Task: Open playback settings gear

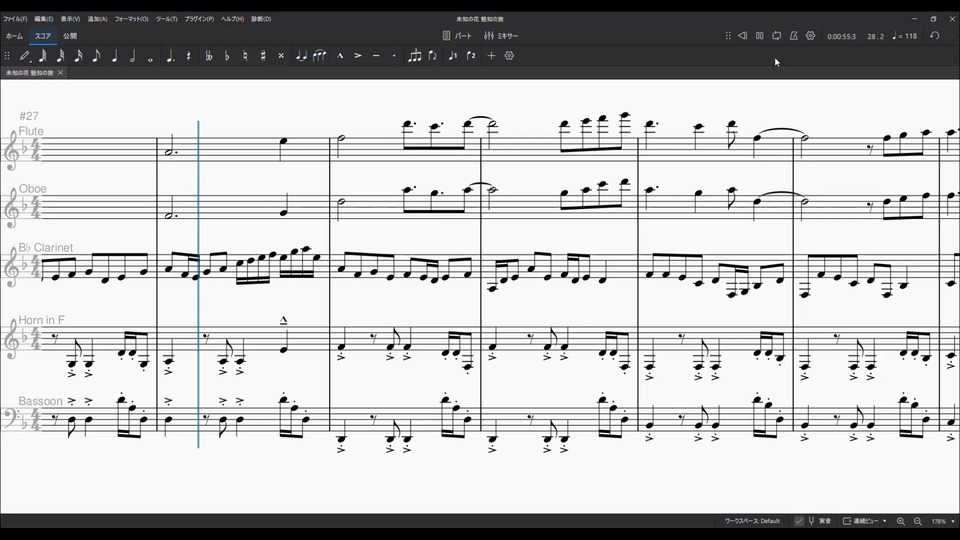Action: pos(811,36)
